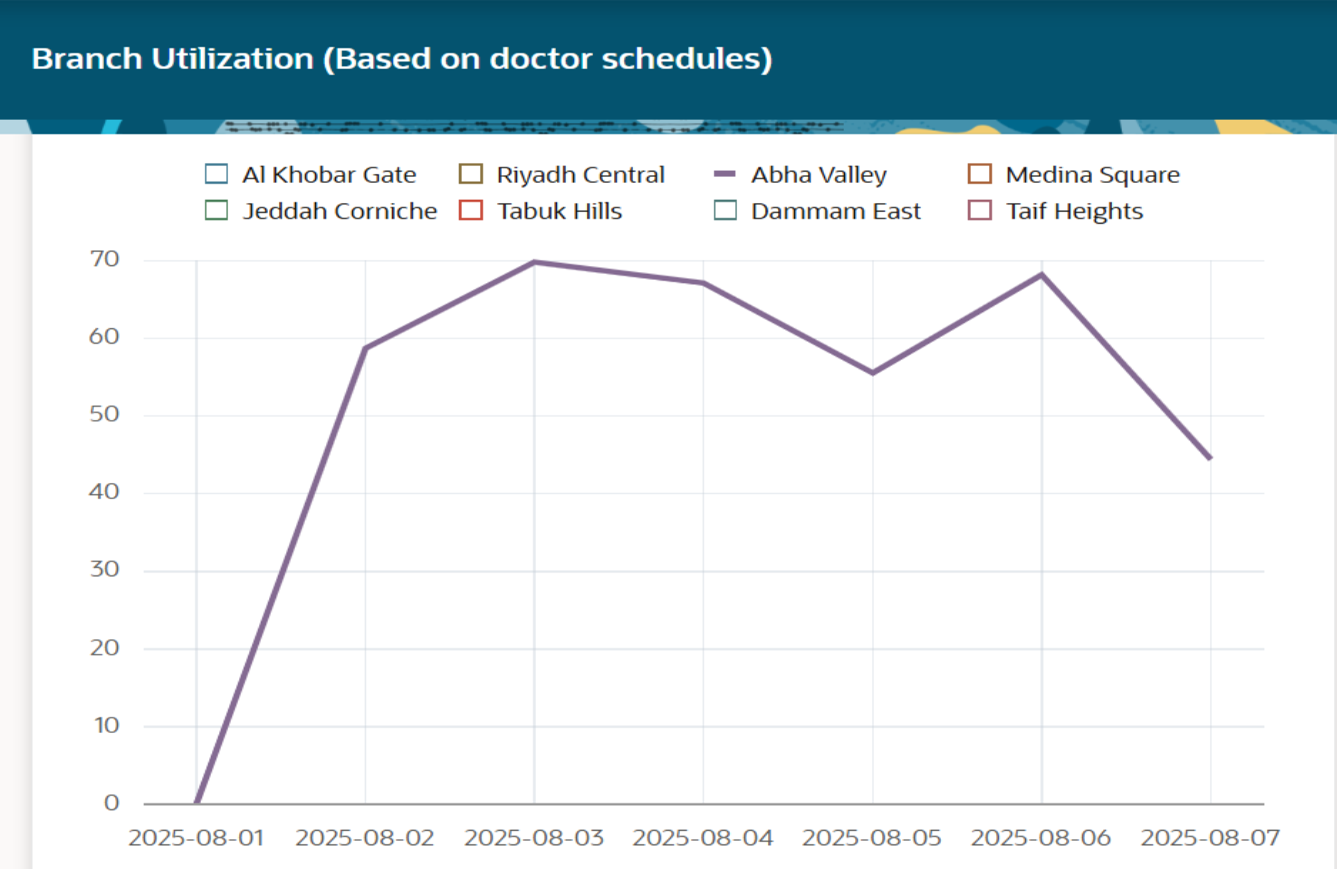Turn on the Taif Heights legend entry

point(980,212)
